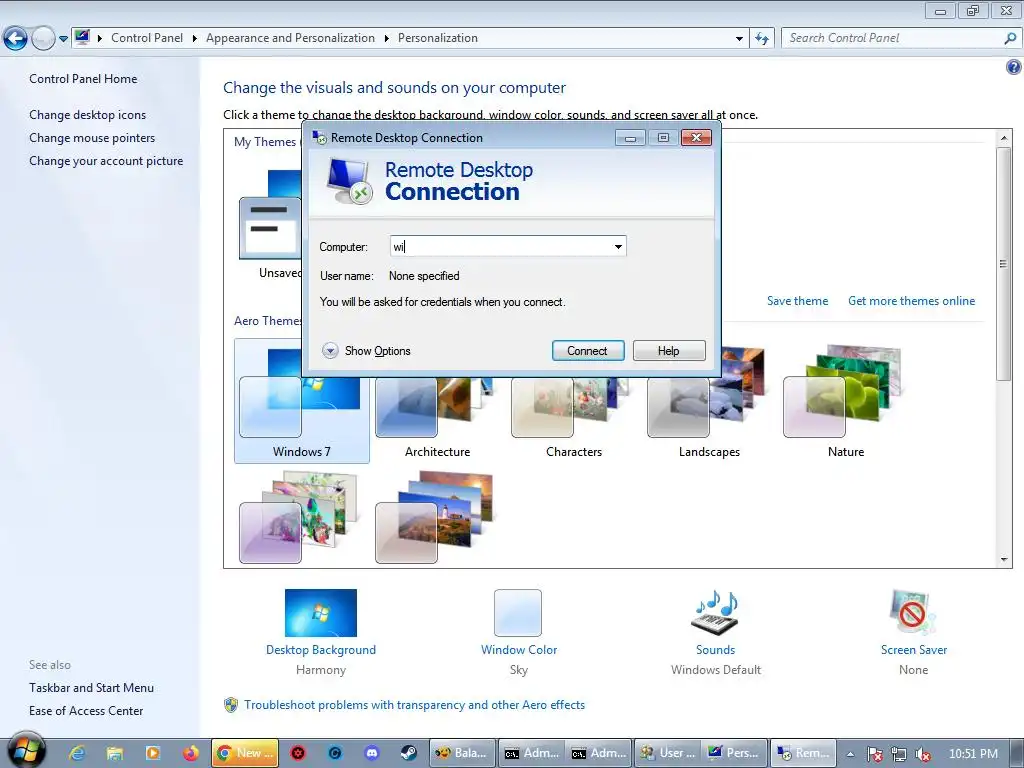Select the lighthouse theme thumbnail in bottom row

435,517
